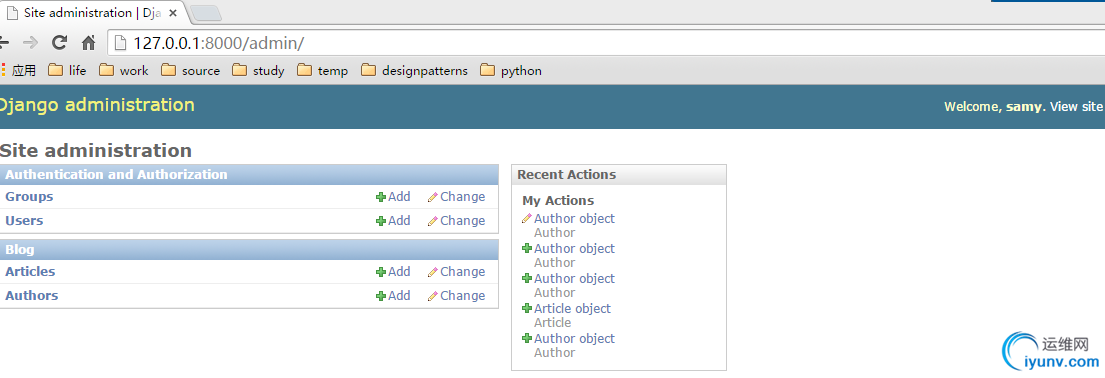This screenshot has height=378, width=1105.
Task: Open the Articles model link
Action: [30, 272]
